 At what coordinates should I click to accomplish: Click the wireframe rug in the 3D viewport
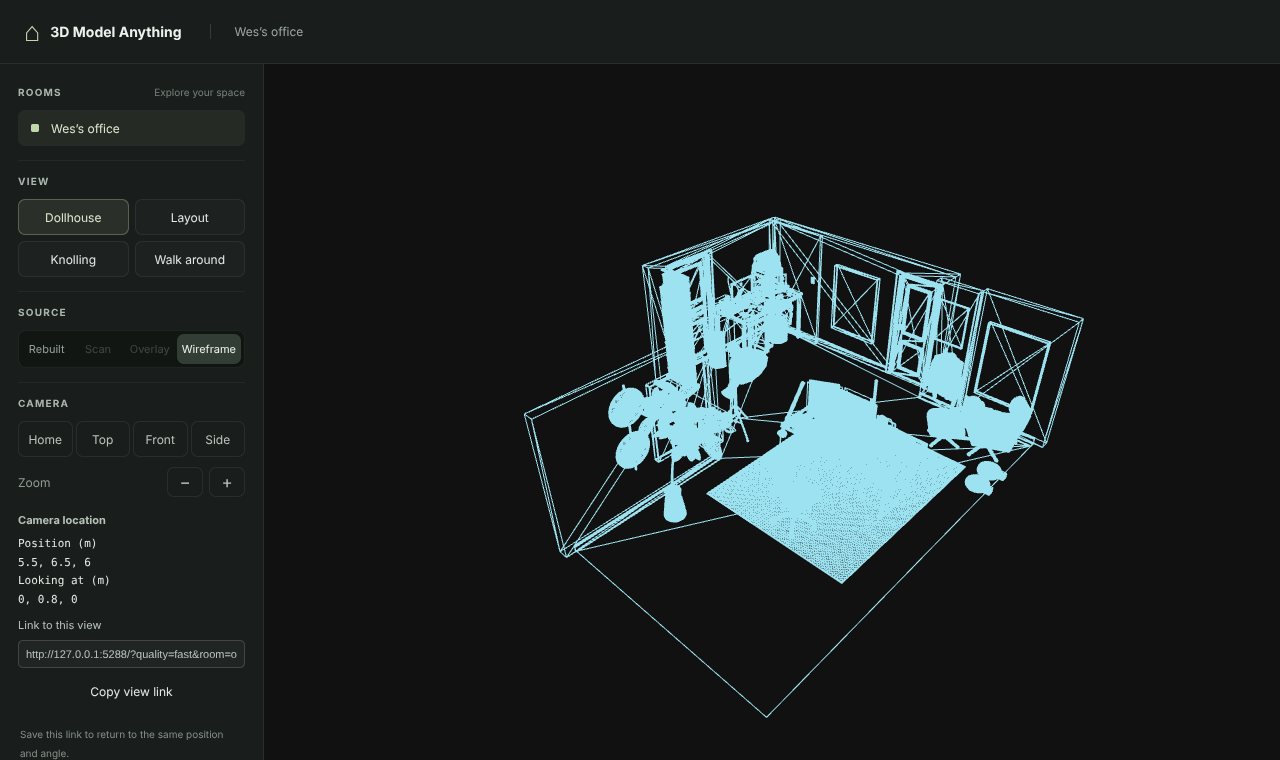(x=836, y=500)
